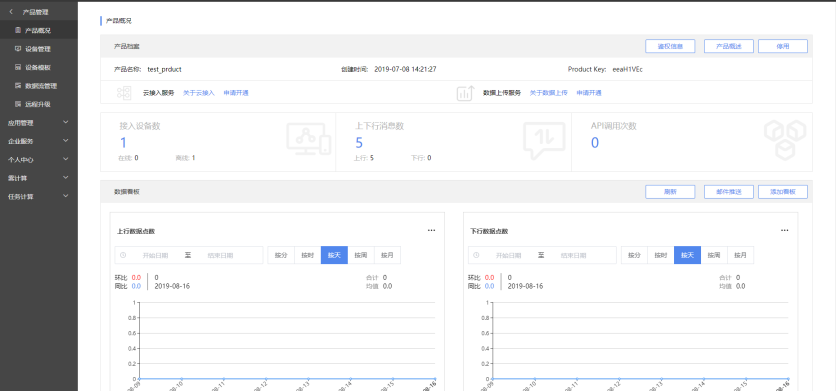Select 按分 for 下行数据点数 chart
The width and height of the screenshot is (836, 391).
coord(634,255)
